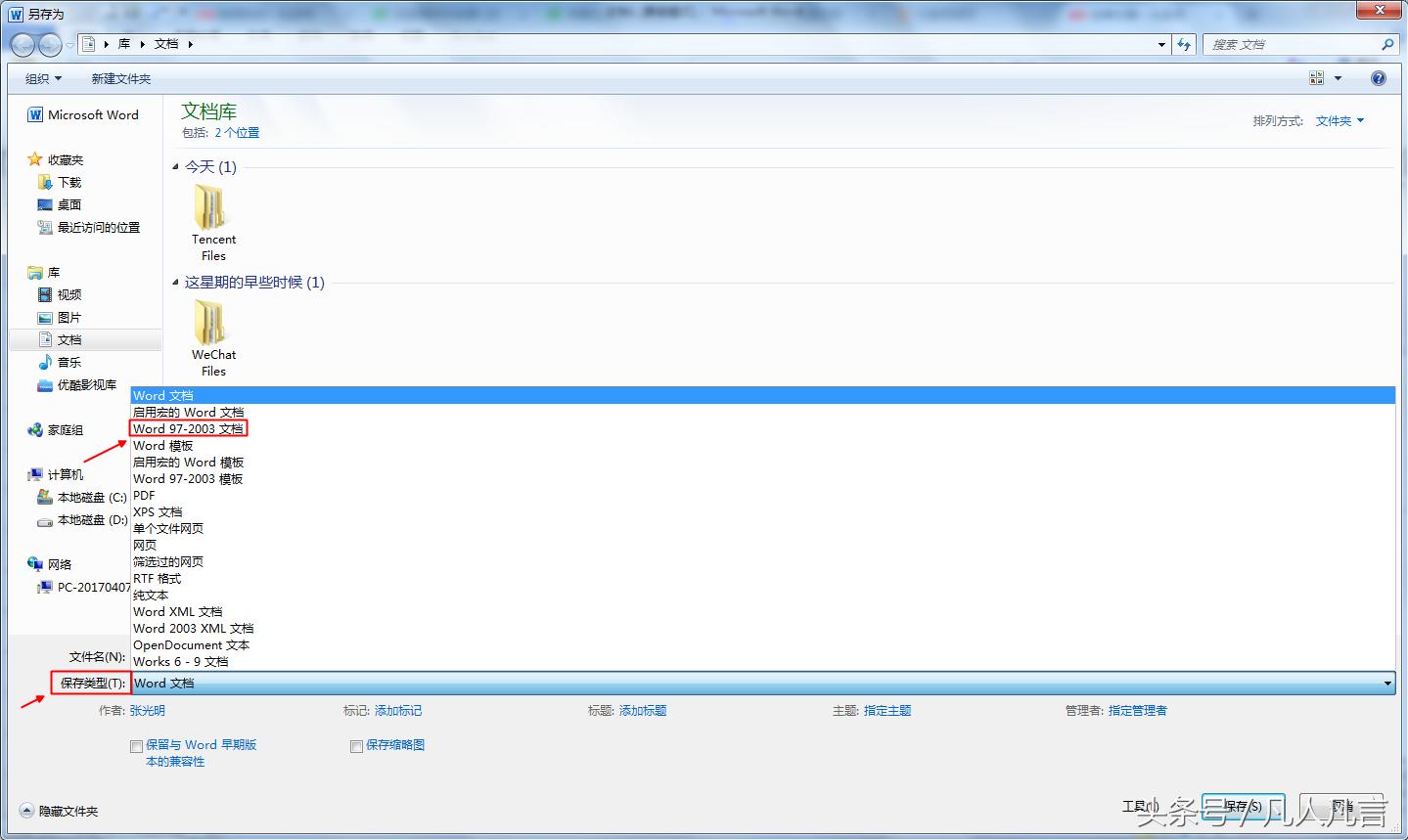Choose RTF 格式 save type
This screenshot has width=1408, height=840.
pyautogui.click(x=763, y=578)
